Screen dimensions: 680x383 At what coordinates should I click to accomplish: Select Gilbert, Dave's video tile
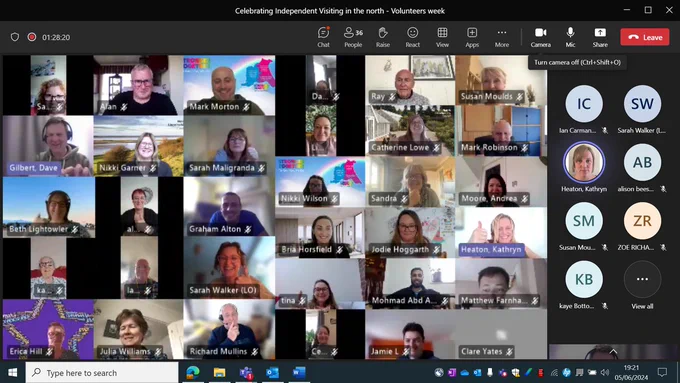[48, 146]
